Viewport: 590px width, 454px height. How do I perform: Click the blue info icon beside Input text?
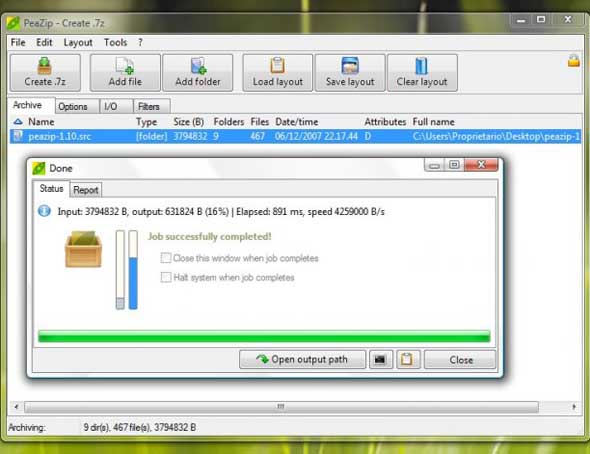coord(44,211)
